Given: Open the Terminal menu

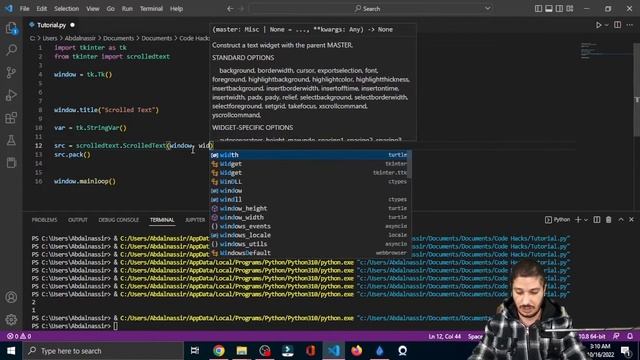Looking at the screenshot, I should pyautogui.click(x=151, y=9).
